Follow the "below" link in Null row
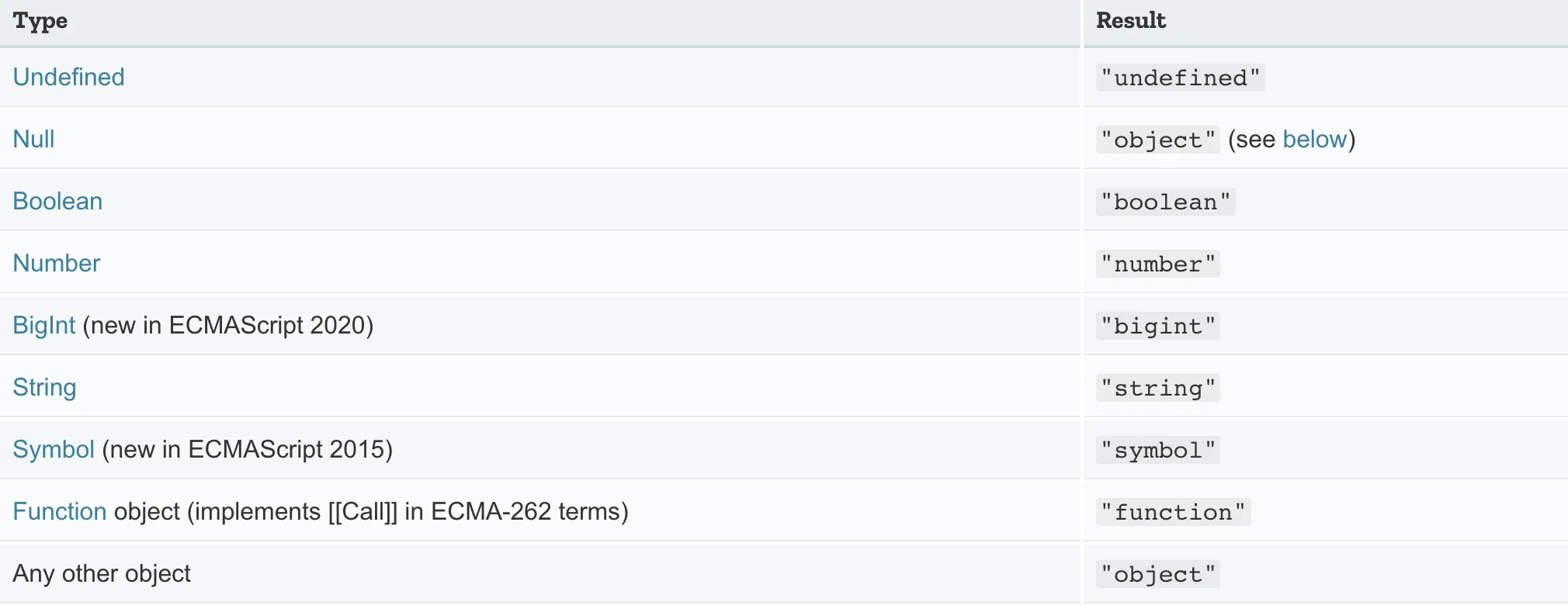Viewport: 1568px width, 605px height. click(1314, 139)
